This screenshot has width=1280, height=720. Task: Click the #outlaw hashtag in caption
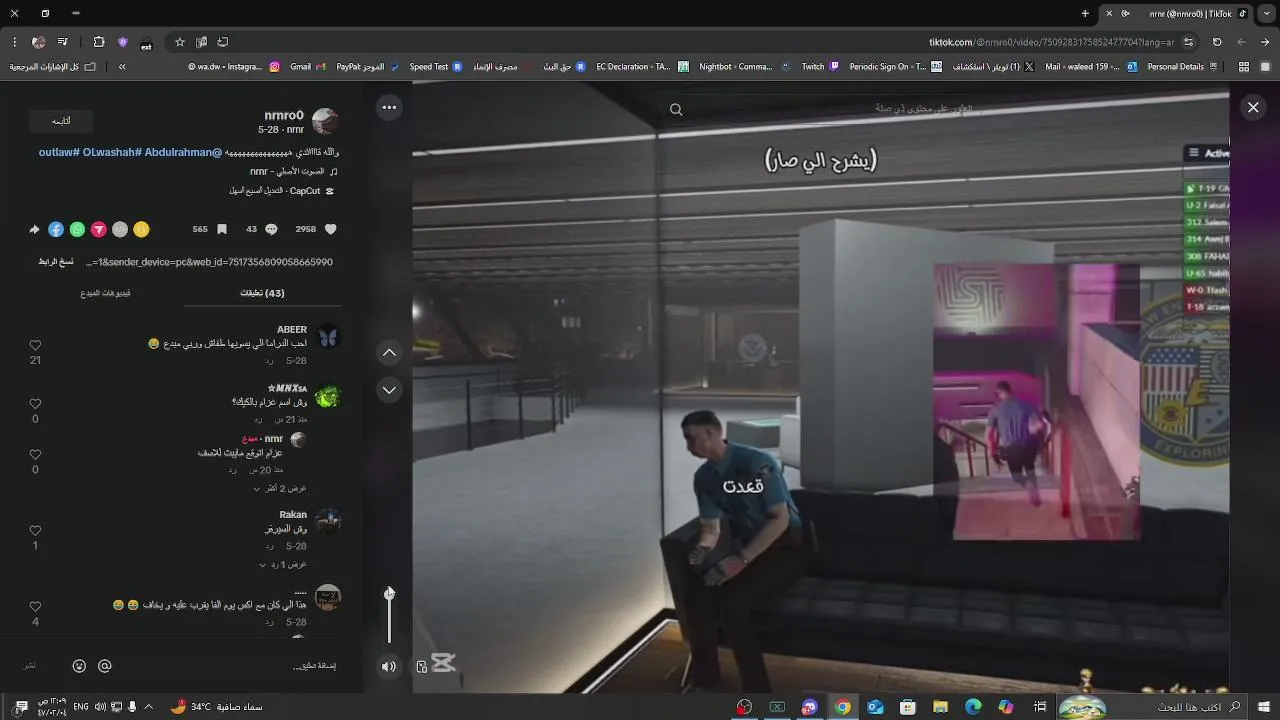[x=59, y=152]
